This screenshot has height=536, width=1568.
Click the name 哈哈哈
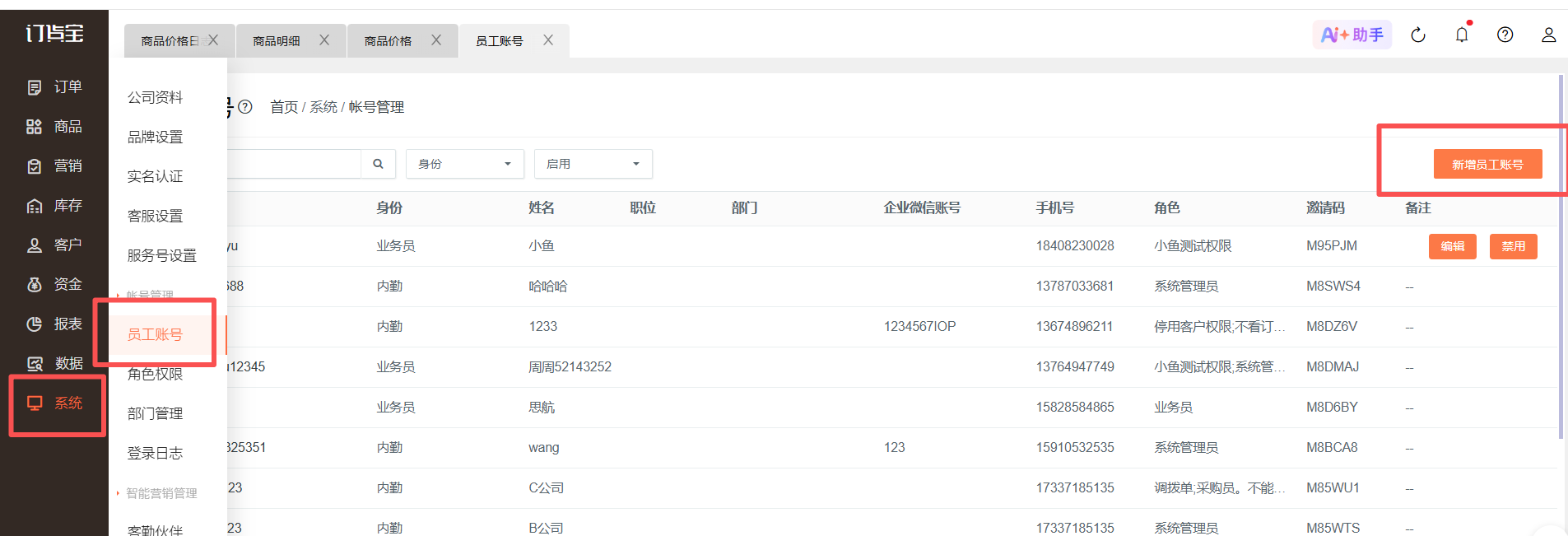pos(548,287)
